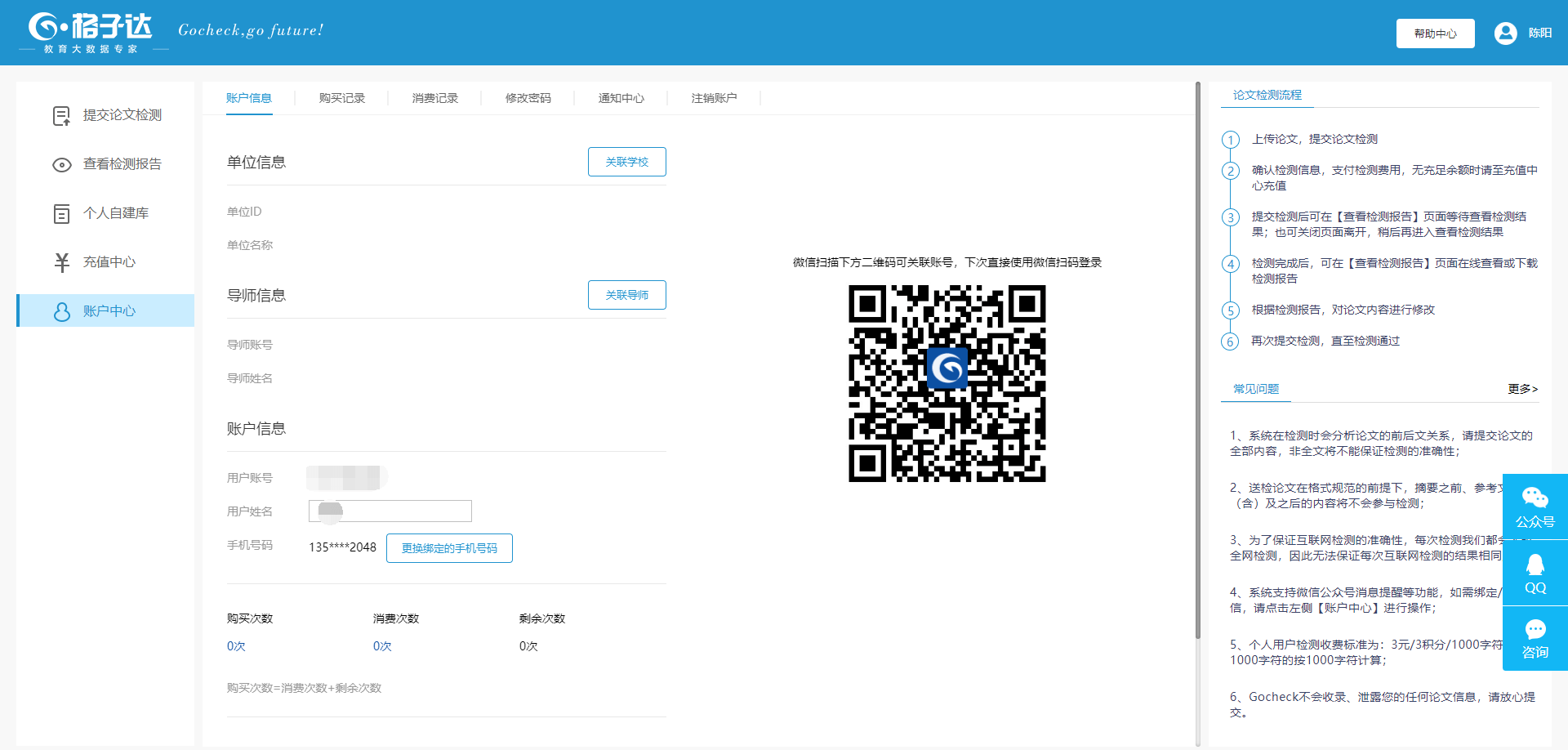Click the WeChat QR code instruction text
This screenshot has height=750, width=1568.
pyautogui.click(x=947, y=262)
